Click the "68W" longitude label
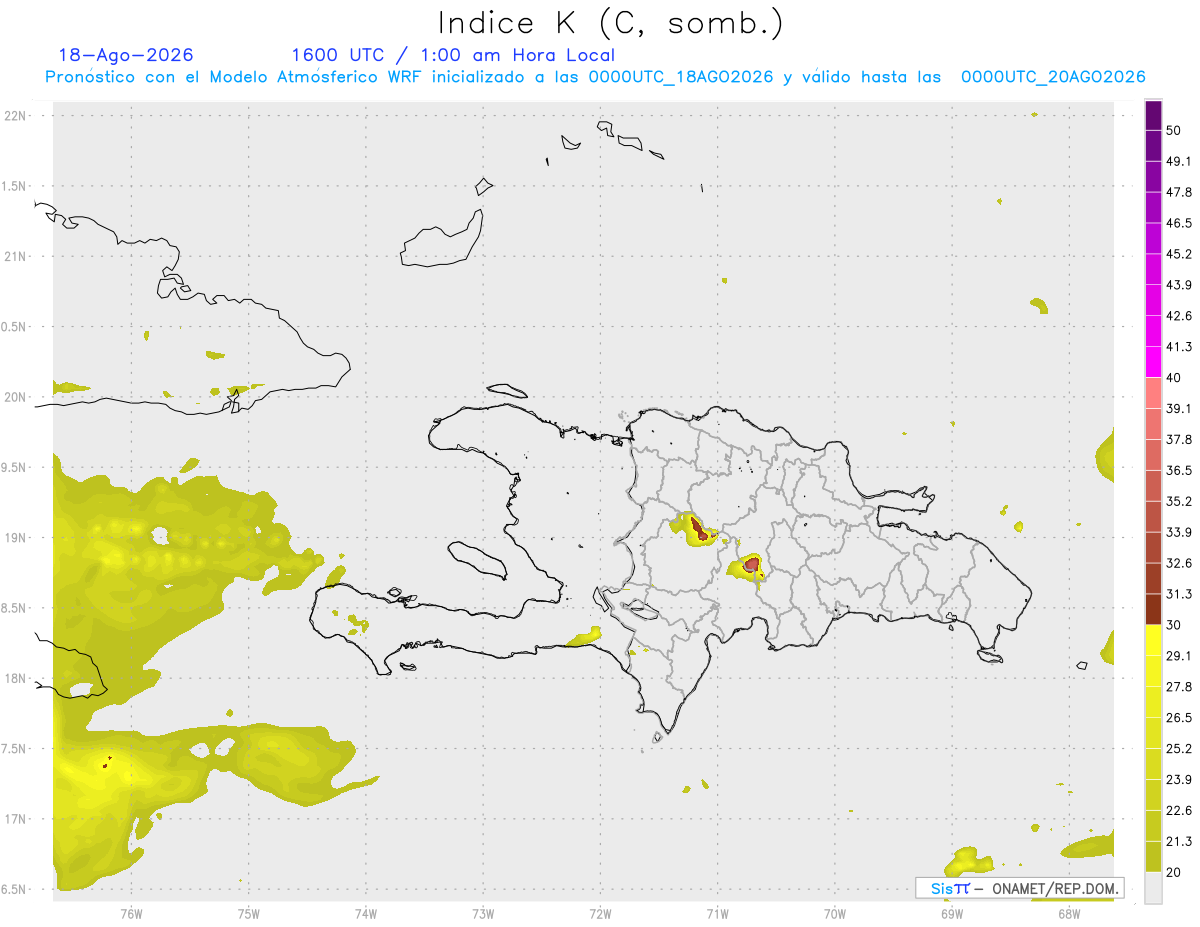Viewport: 1200px width, 927px height. pyautogui.click(x=1069, y=914)
